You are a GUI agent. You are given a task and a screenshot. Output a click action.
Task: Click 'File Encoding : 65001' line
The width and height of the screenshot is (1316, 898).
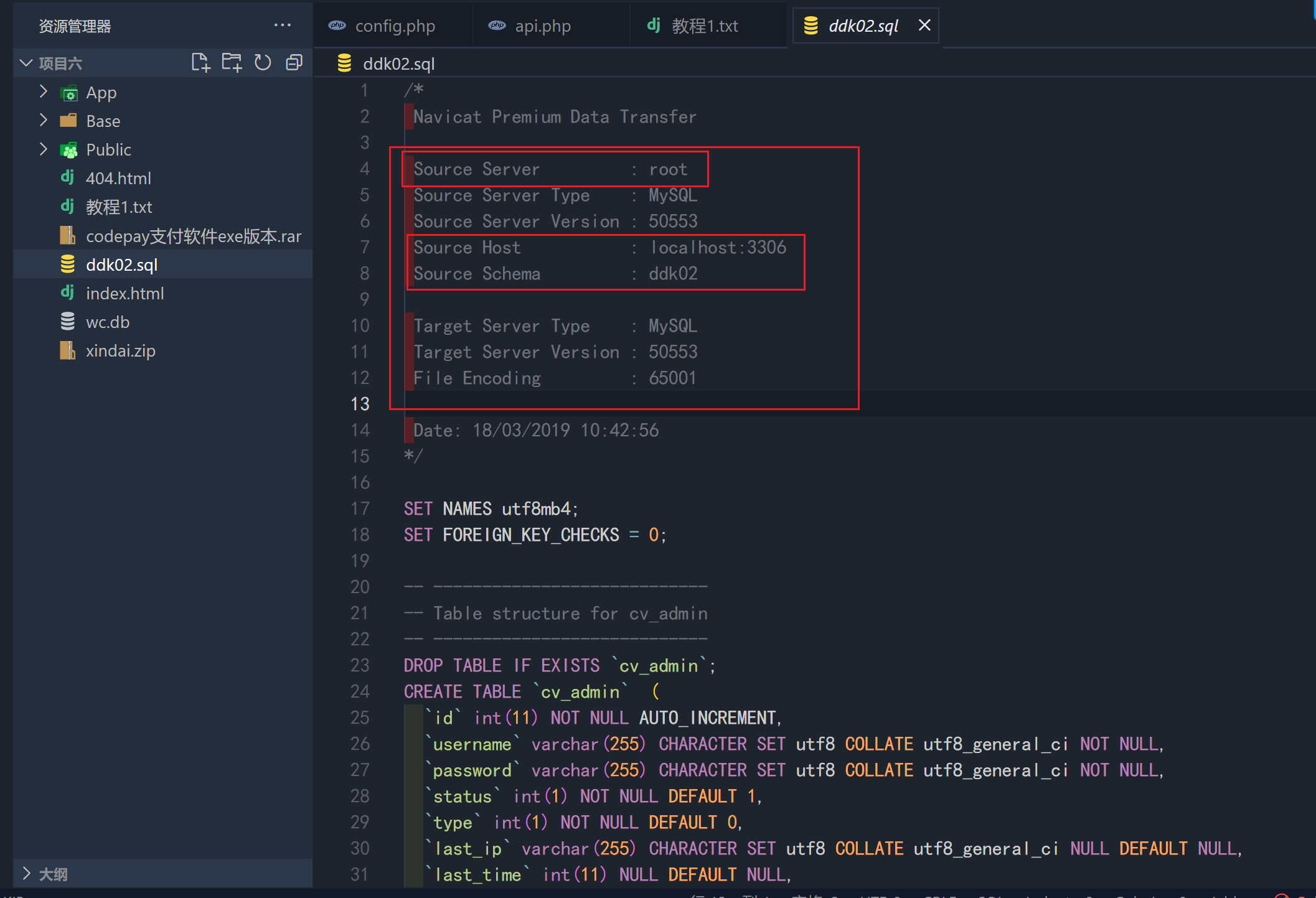point(555,378)
